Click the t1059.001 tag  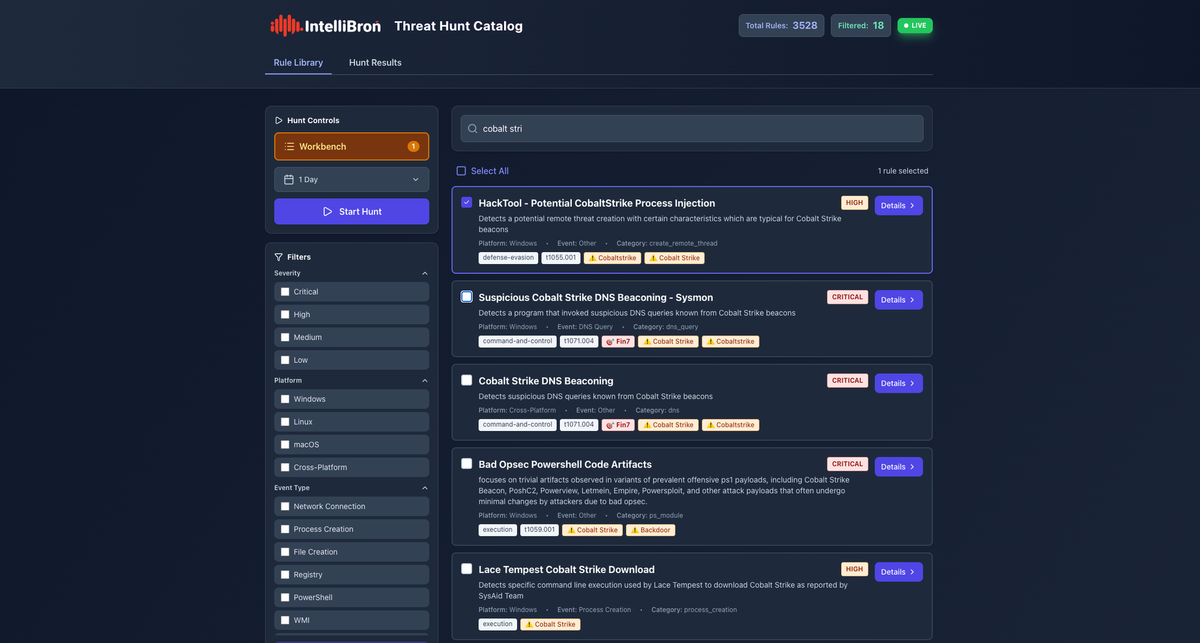click(540, 530)
